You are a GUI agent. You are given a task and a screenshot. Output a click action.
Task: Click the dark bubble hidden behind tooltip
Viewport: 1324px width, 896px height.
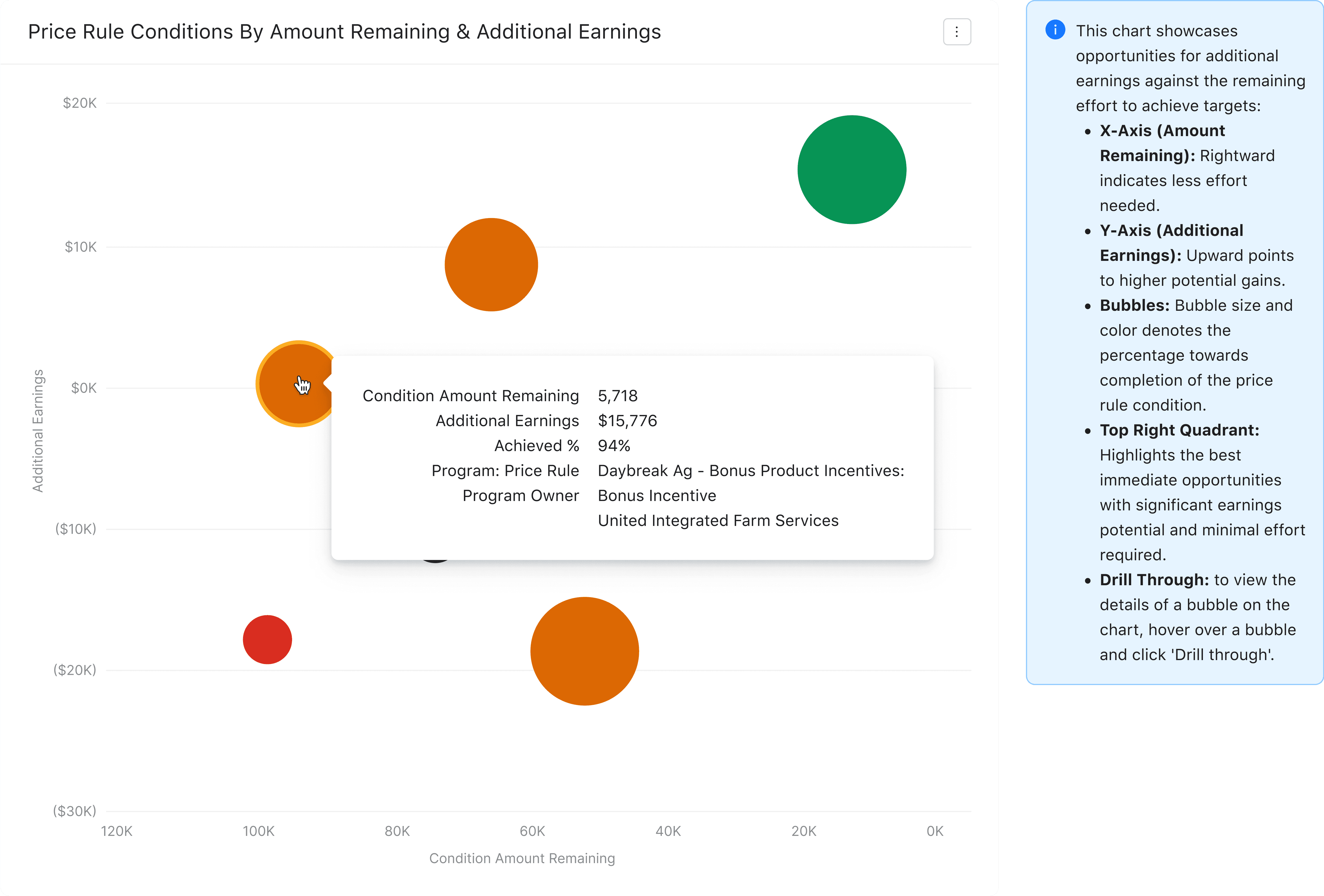(x=435, y=561)
